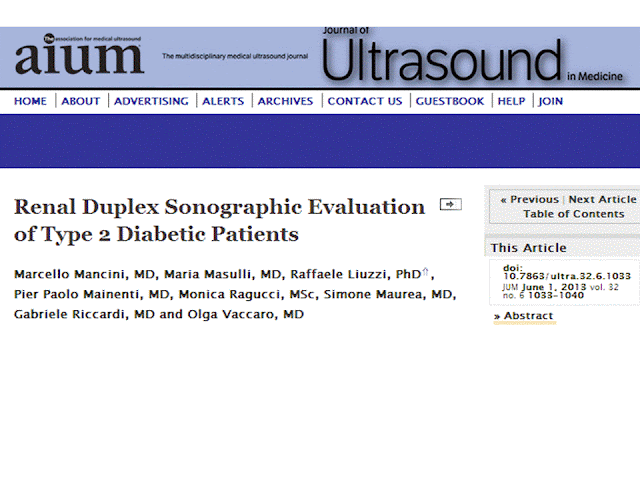Select JOIN in the navigation bar

pyautogui.click(x=550, y=101)
